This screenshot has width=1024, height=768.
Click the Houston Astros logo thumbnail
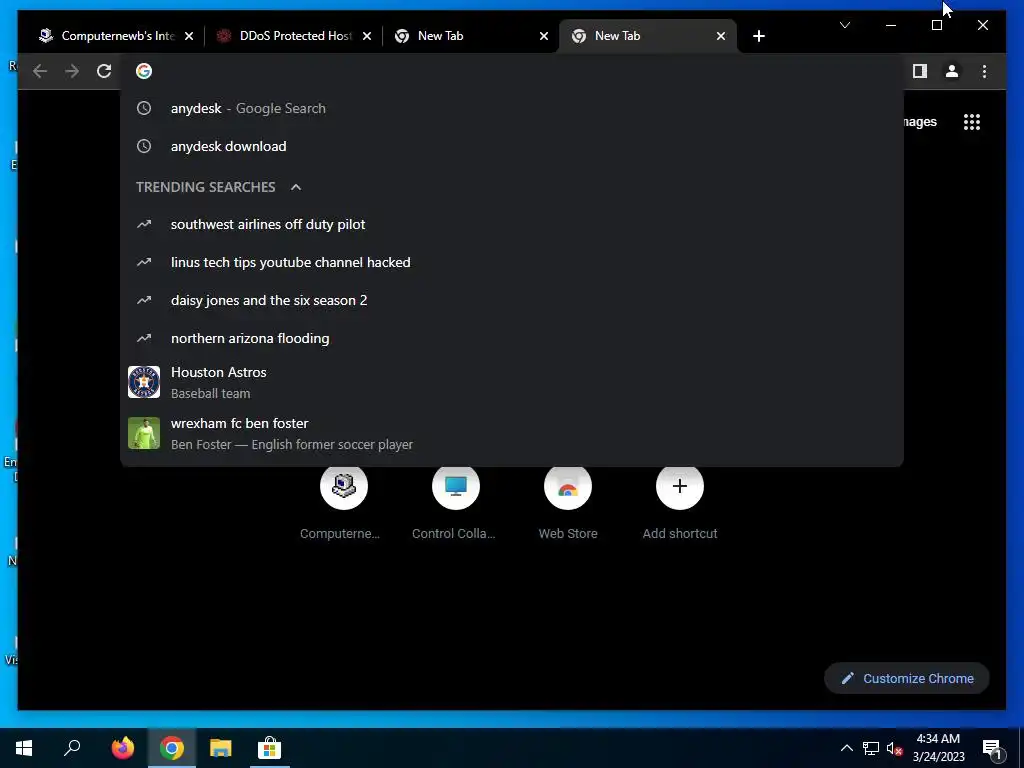[x=144, y=382]
